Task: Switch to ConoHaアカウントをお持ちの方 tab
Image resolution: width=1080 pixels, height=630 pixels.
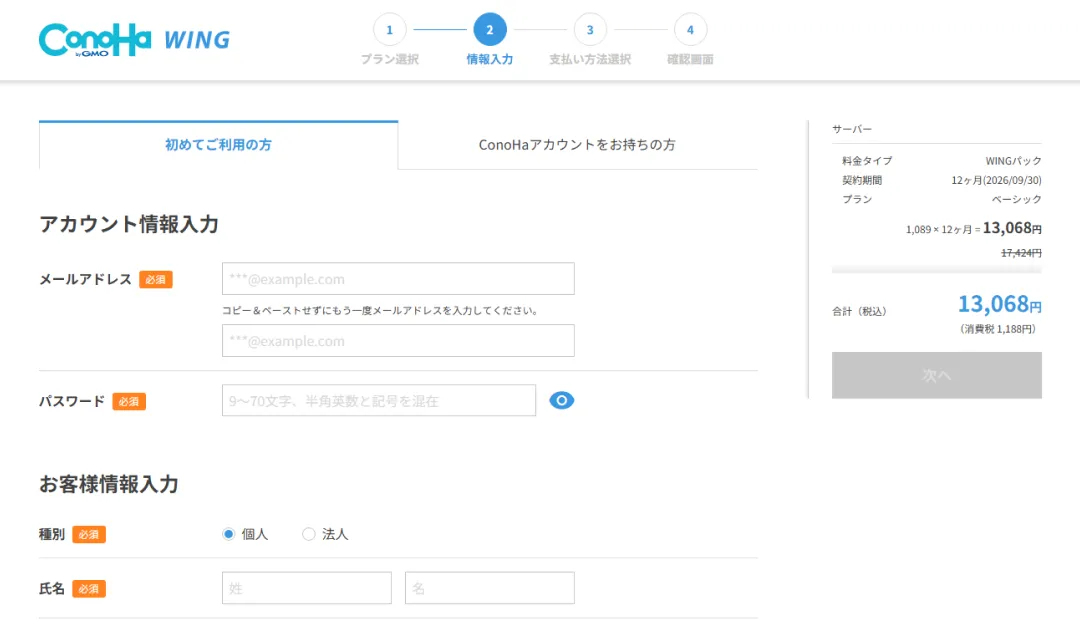Action: (577, 145)
